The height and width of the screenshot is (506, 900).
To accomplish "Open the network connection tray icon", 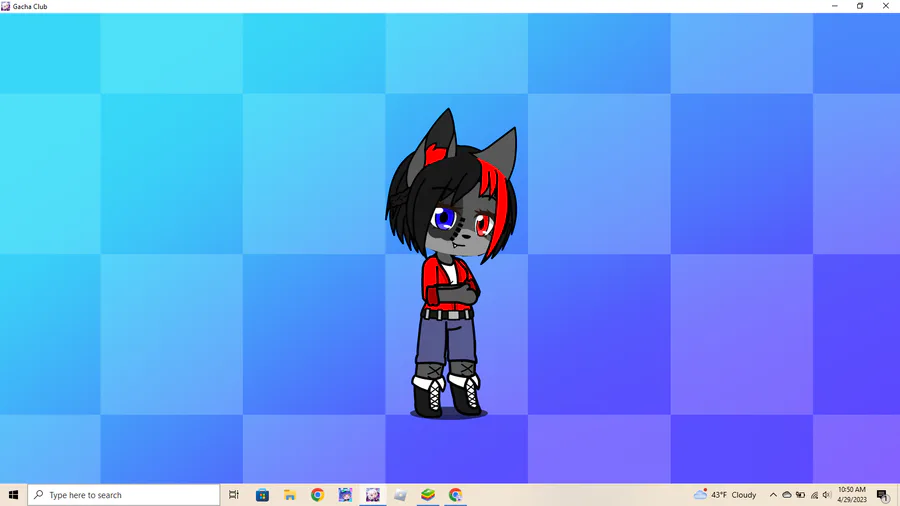I will click(x=814, y=495).
